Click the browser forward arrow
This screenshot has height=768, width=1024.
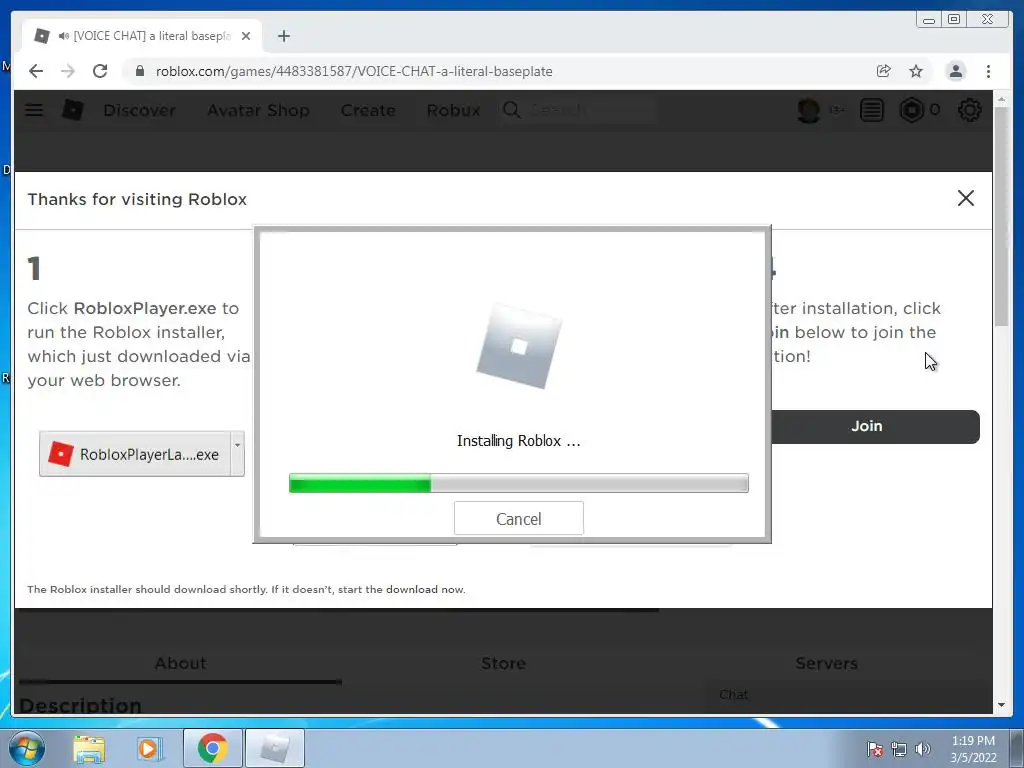pyautogui.click(x=68, y=71)
